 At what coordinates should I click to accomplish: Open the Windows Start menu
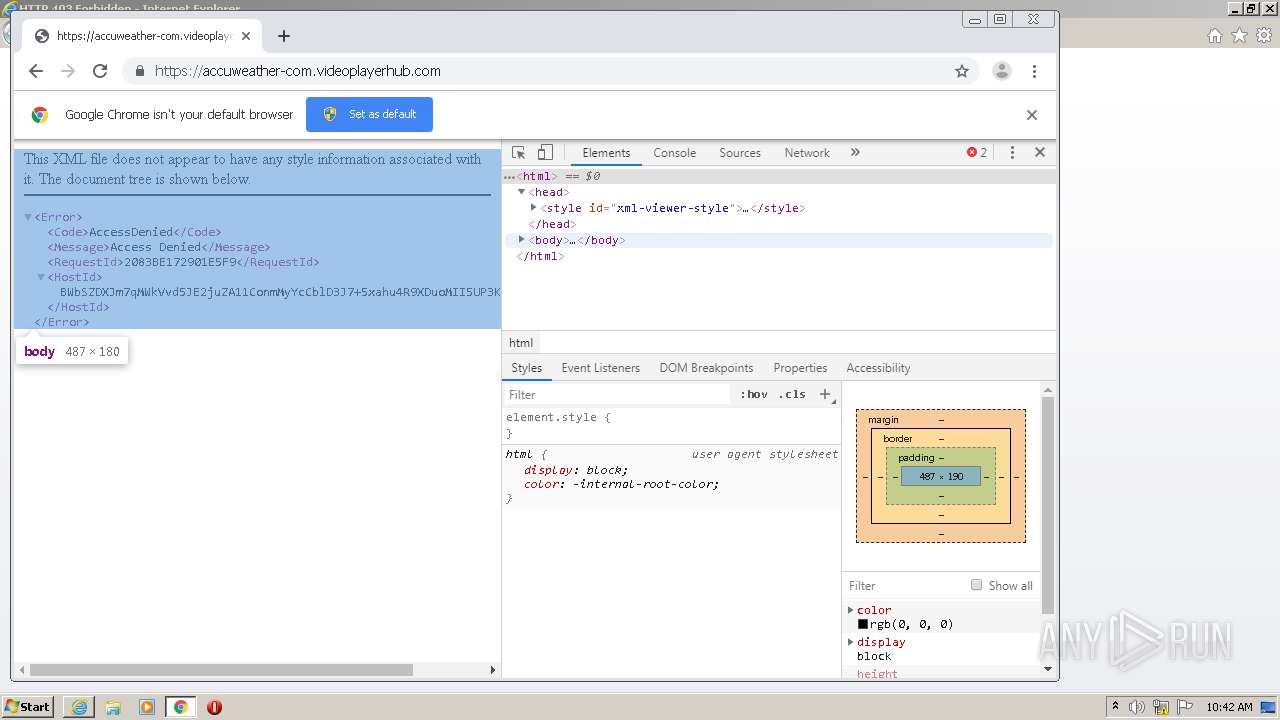click(x=28, y=707)
